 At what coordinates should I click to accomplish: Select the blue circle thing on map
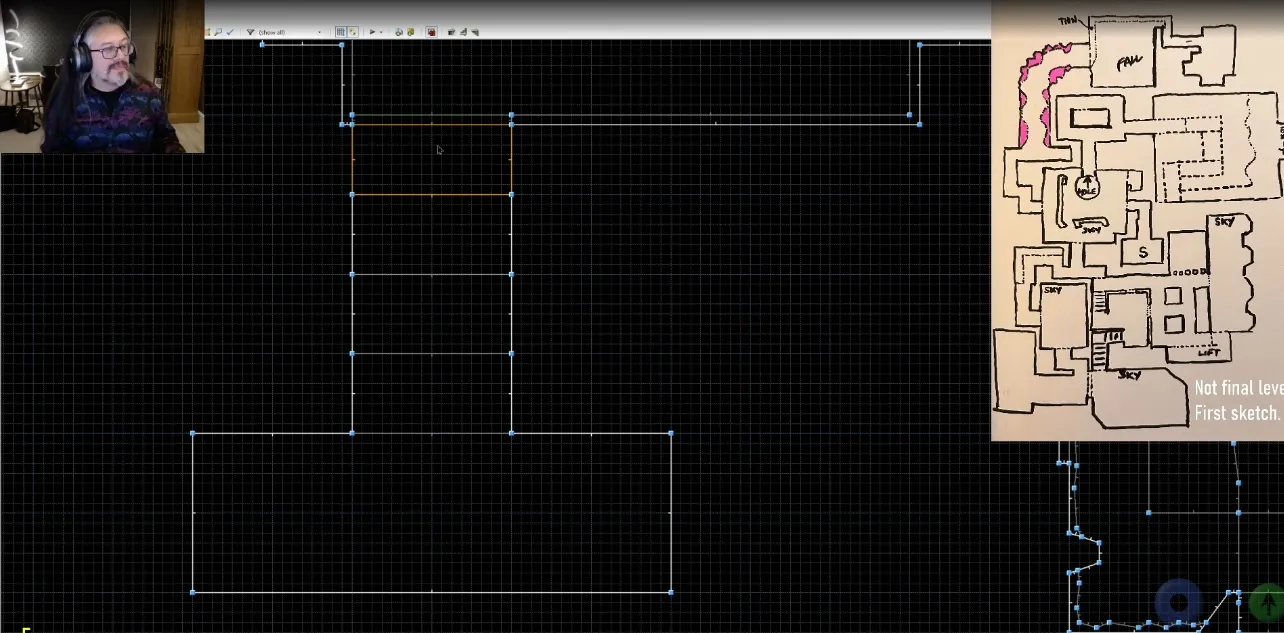(x=1179, y=602)
